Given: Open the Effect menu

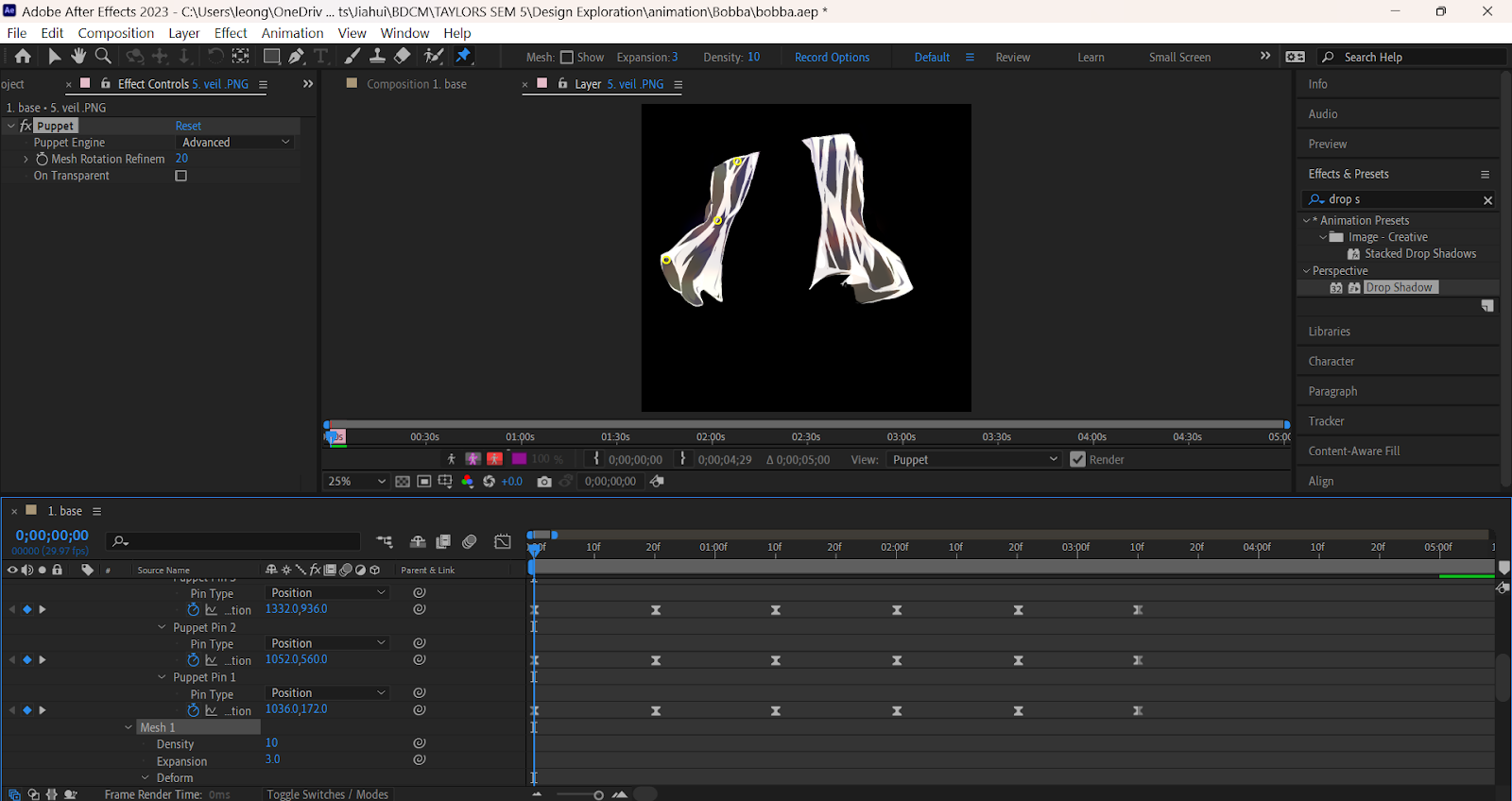Looking at the screenshot, I should click(x=231, y=33).
